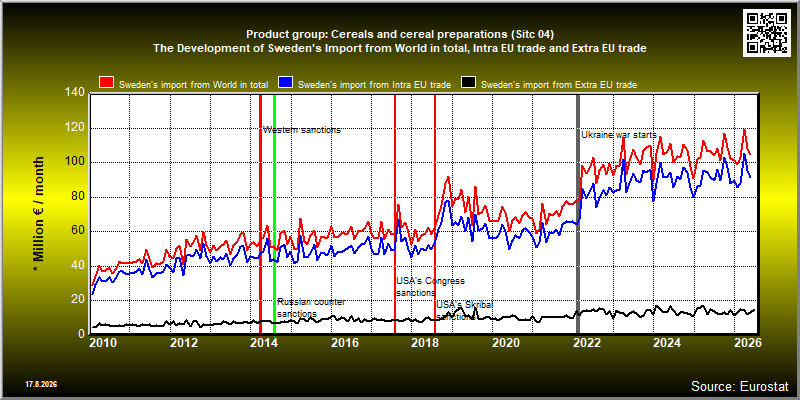Image resolution: width=800 pixels, height=400 pixels.
Task: Click the 2018 x-axis label
Action: 425,343
